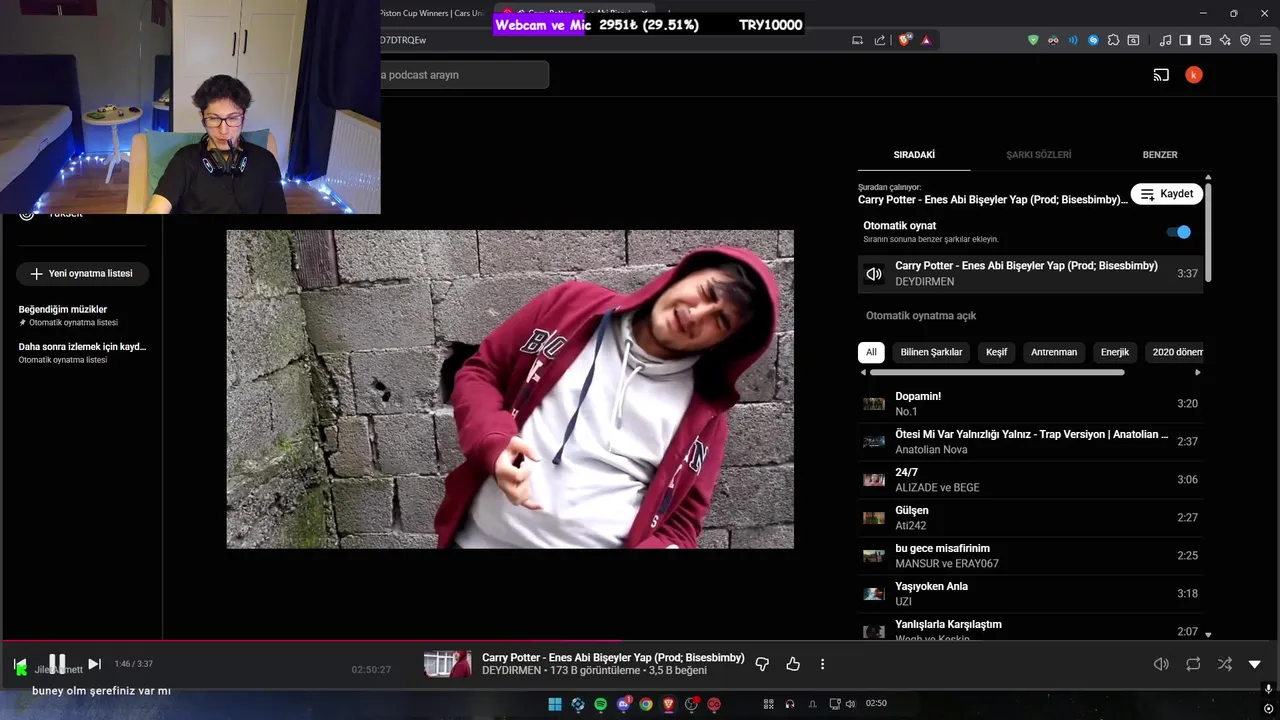
Task: Open Brave Rewards triangle icon
Action: pos(926,40)
